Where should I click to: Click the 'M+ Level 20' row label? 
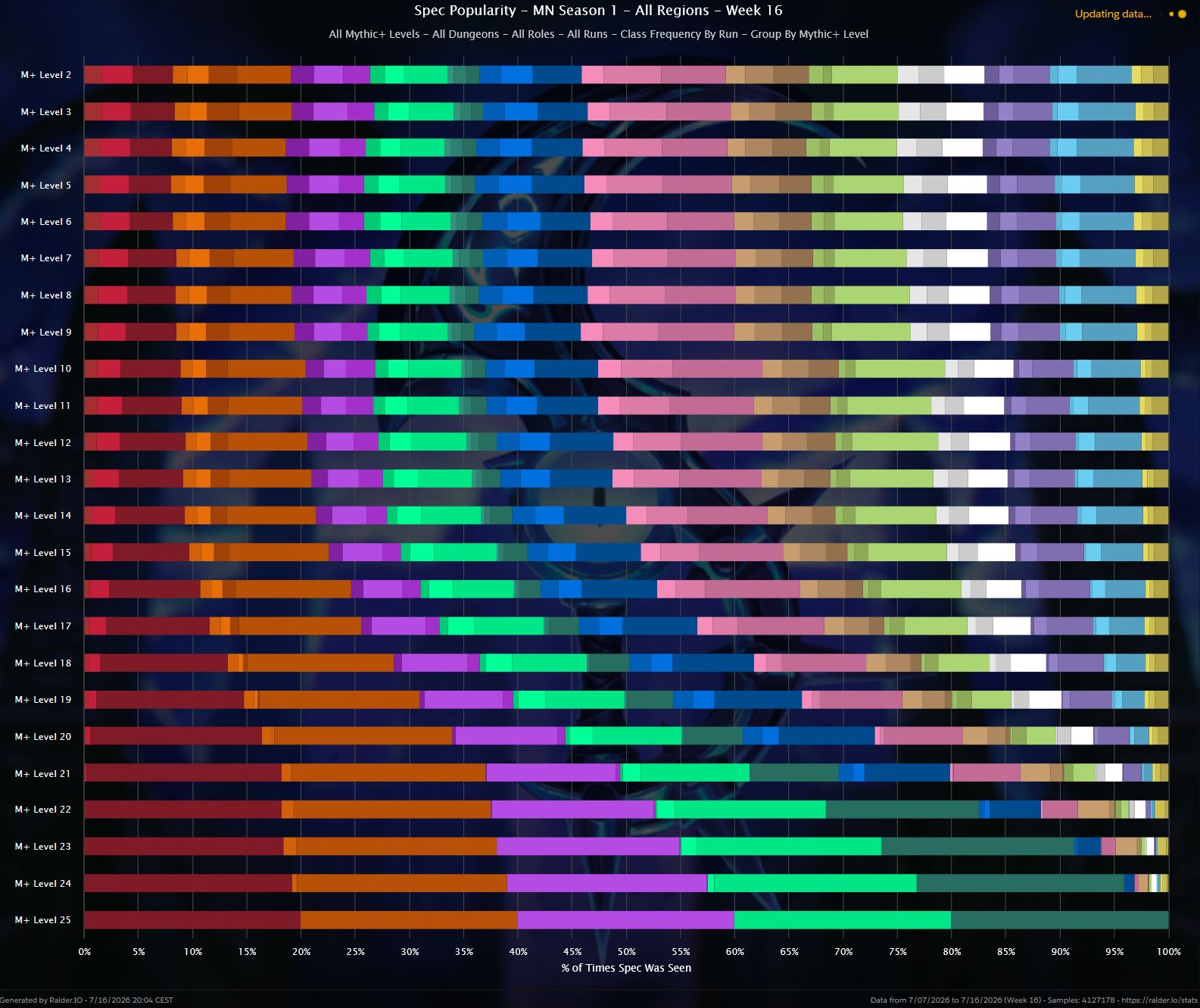pyautogui.click(x=43, y=737)
